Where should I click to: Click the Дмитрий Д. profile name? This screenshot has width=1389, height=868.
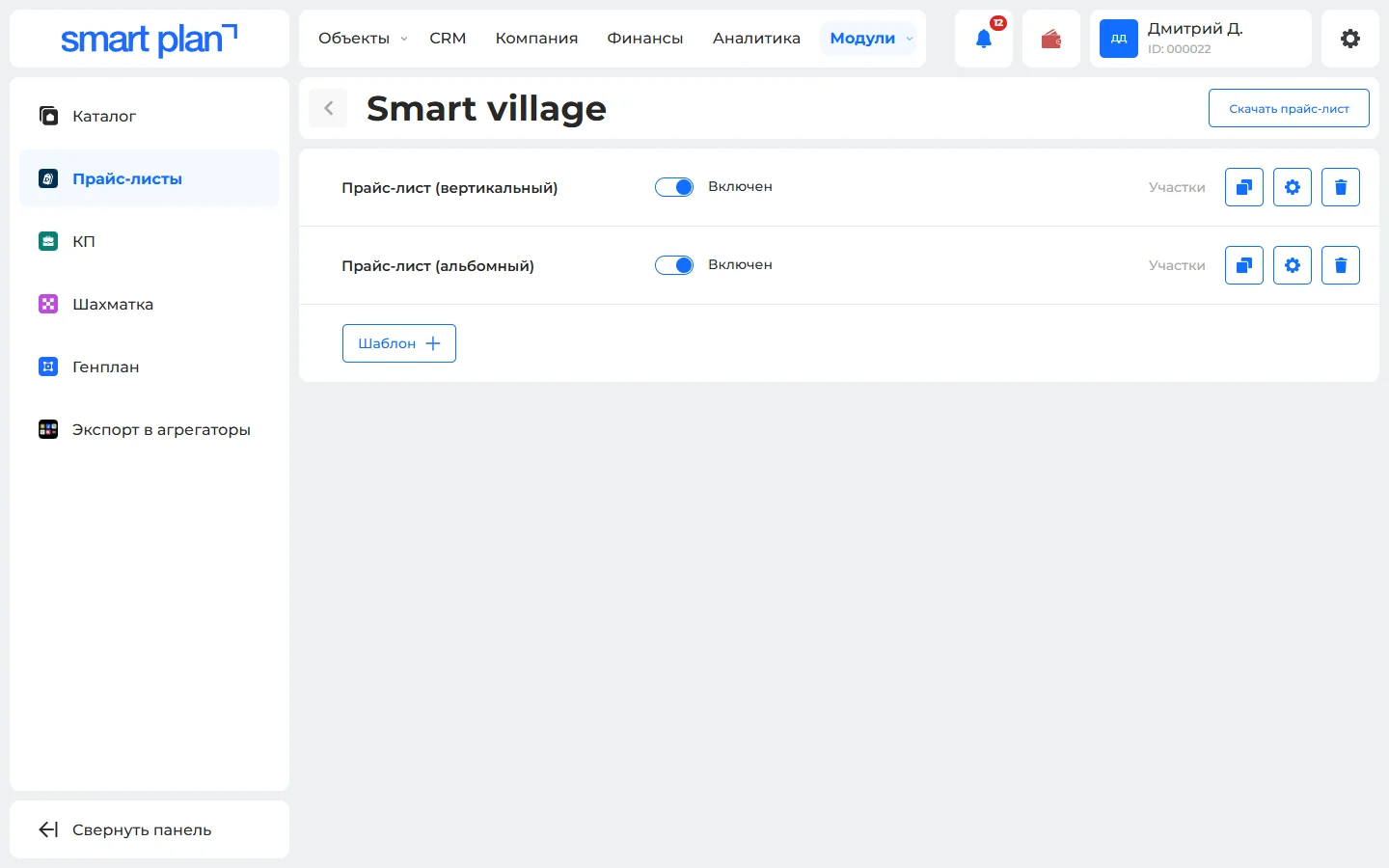click(x=1195, y=29)
